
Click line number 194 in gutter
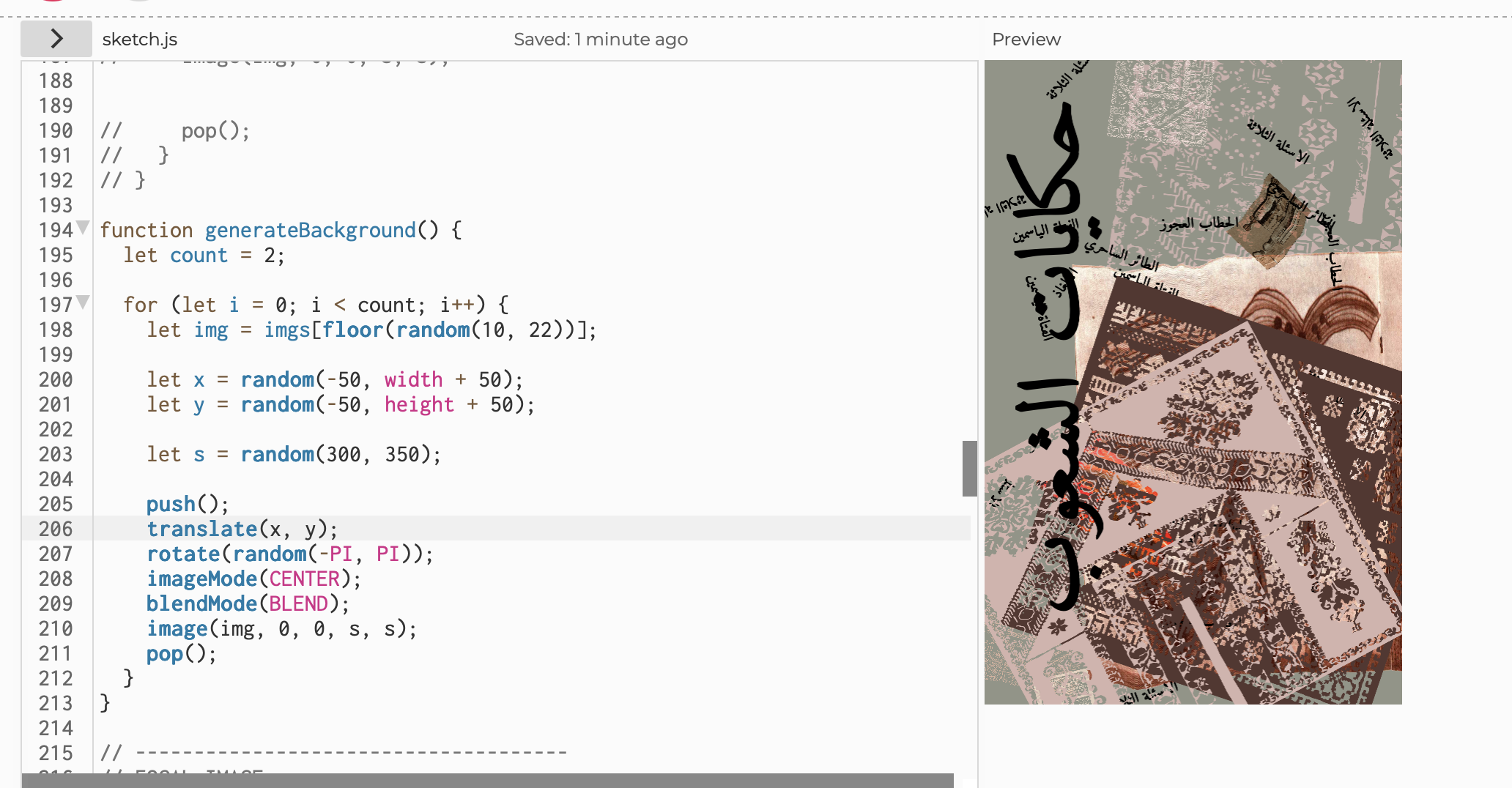click(56, 231)
